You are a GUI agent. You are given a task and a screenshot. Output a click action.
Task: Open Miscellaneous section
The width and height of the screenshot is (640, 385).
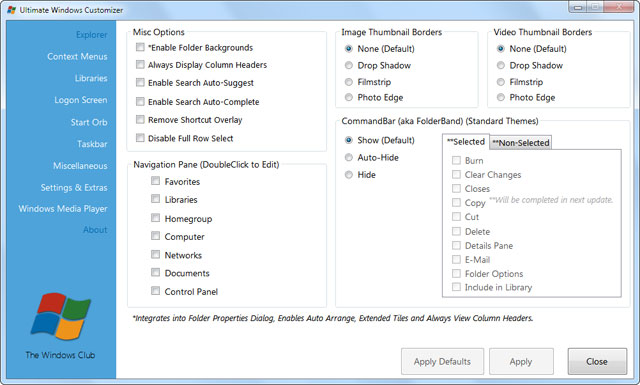tap(80, 166)
